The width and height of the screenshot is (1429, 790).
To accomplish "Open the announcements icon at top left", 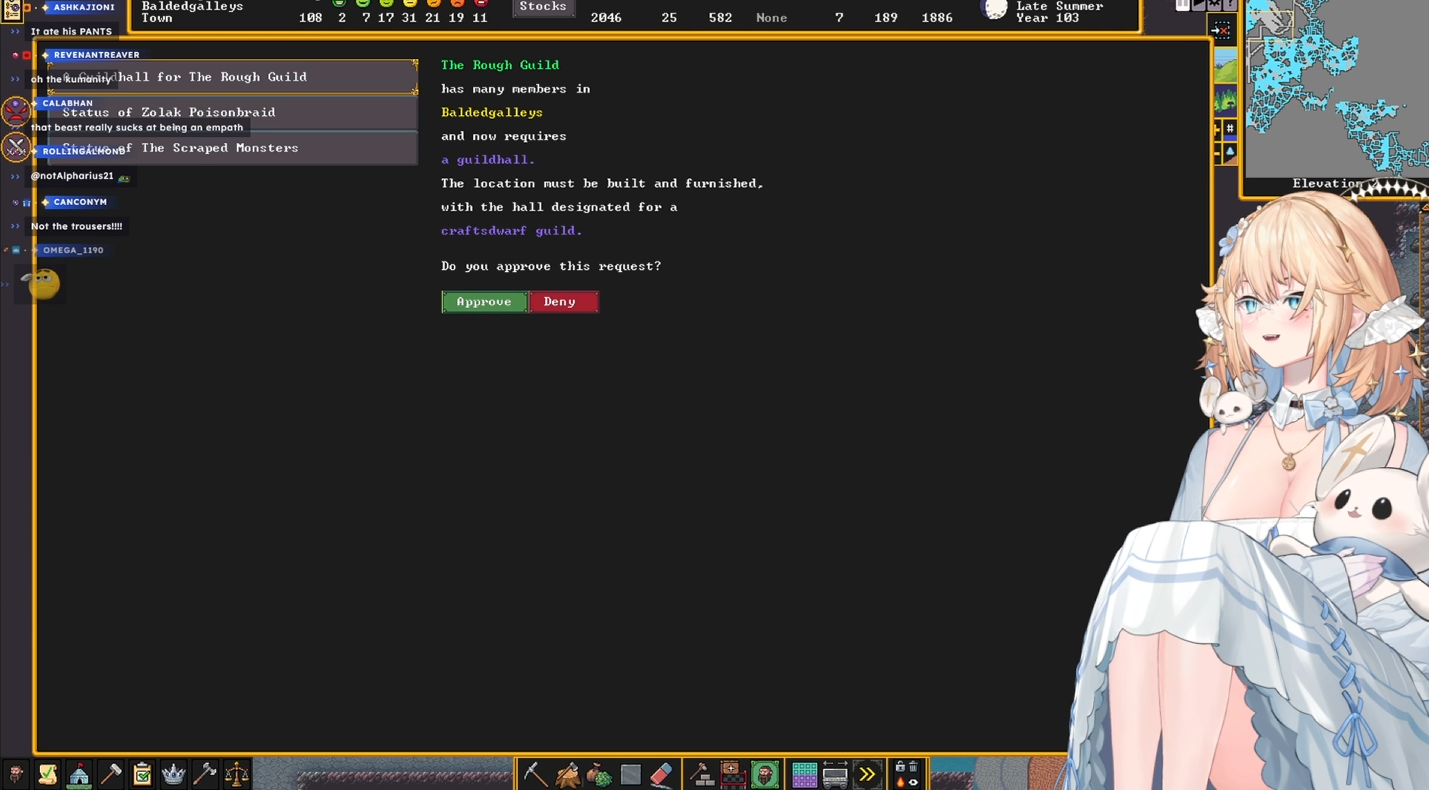I will pyautogui.click(x=11, y=9).
